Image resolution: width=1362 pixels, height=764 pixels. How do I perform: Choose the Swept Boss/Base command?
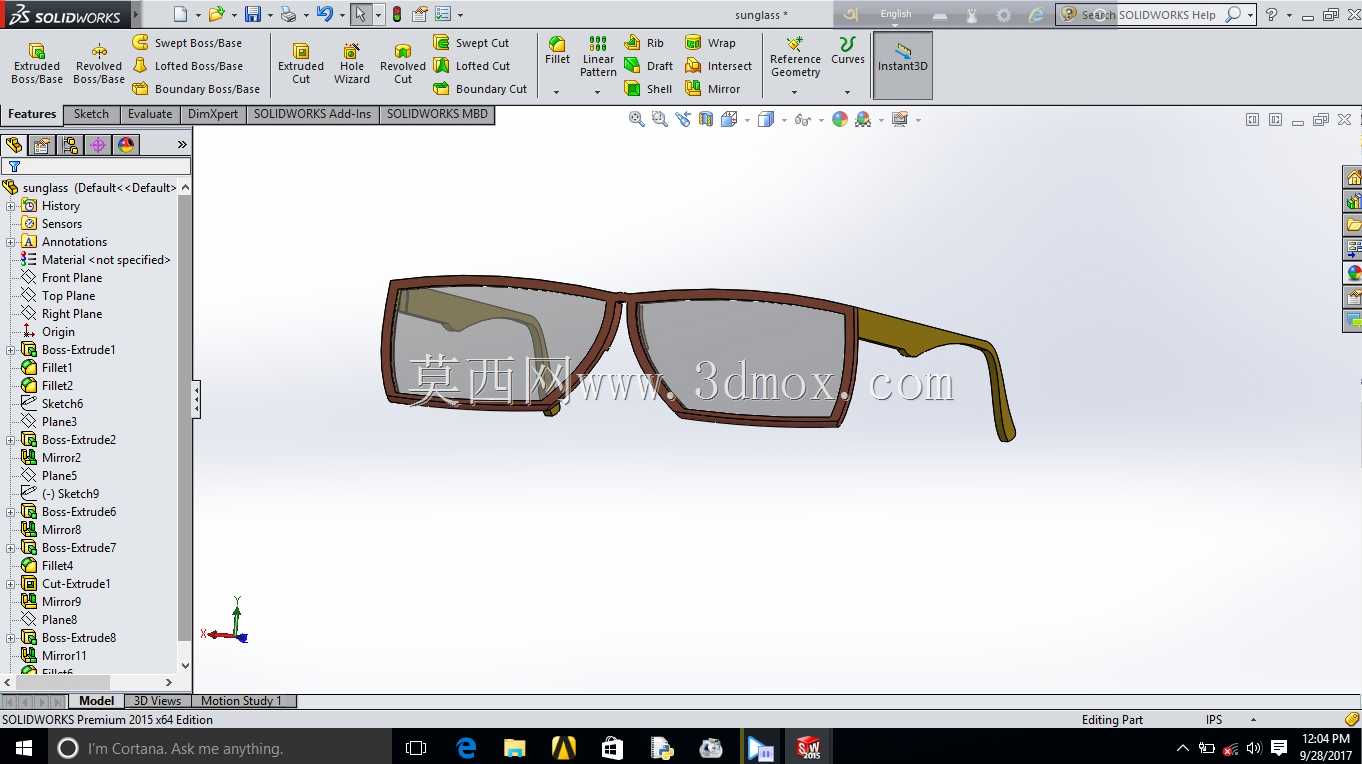[188, 43]
